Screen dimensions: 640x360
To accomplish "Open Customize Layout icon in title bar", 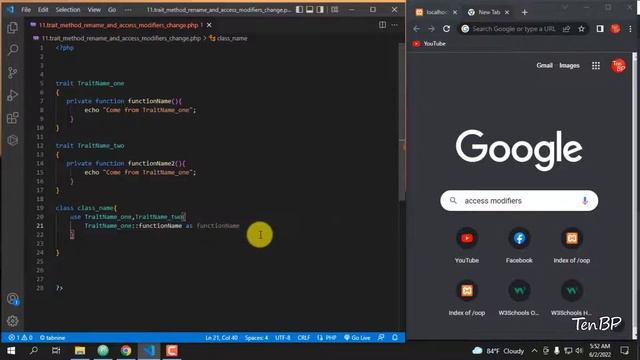I will [x=335, y=9].
